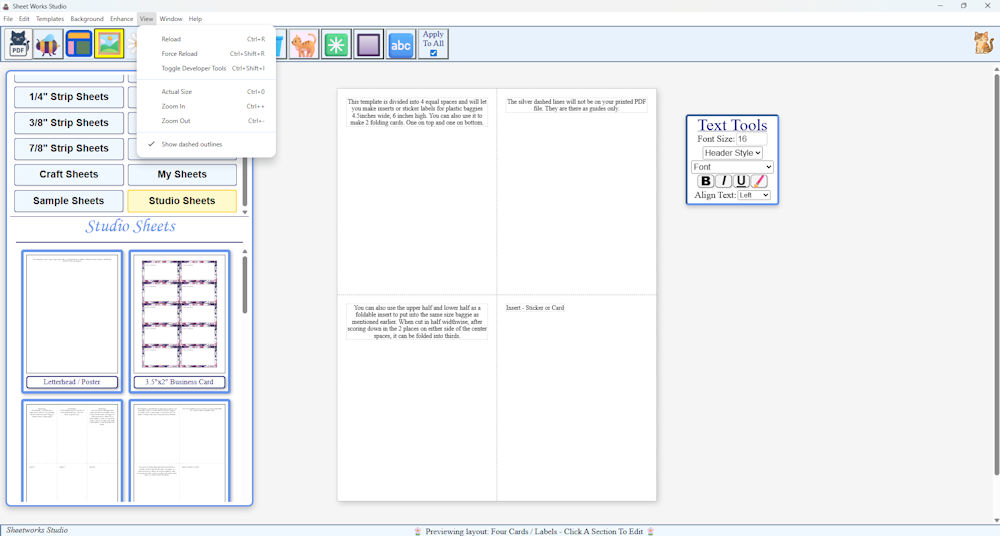Click the 7/8" Strip Sheets button
The width and height of the screenshot is (1000, 536).
(x=69, y=148)
